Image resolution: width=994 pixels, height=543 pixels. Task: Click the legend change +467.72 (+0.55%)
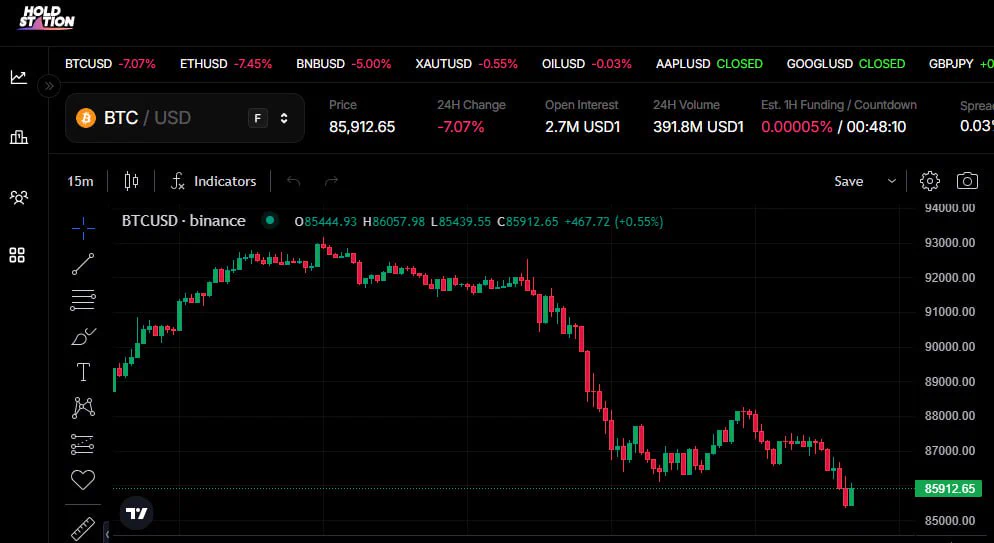click(x=614, y=222)
